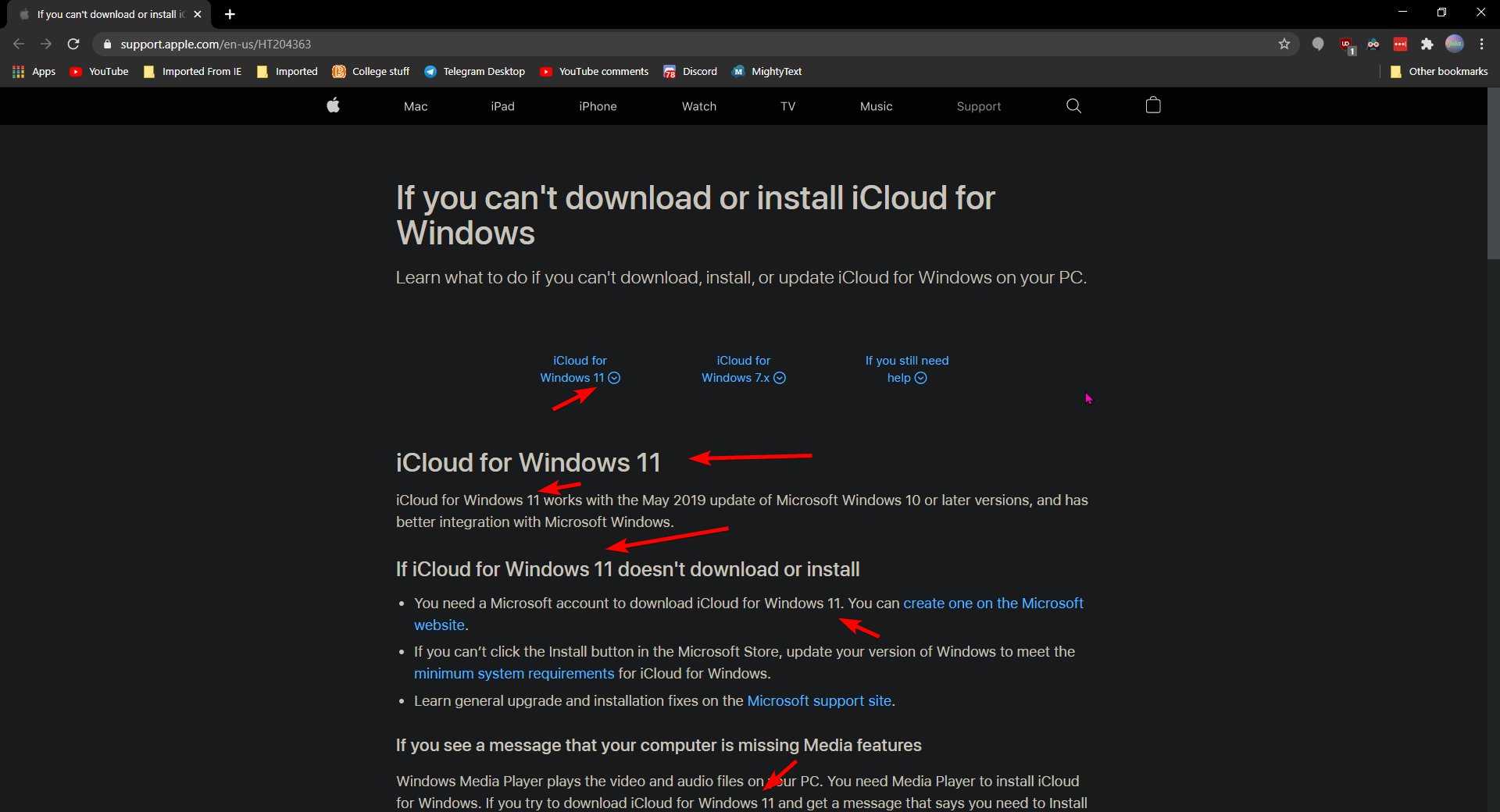Image resolution: width=1500 pixels, height=812 pixels.
Task: Open the grey speech-bubble extension
Action: pyautogui.click(x=1318, y=45)
